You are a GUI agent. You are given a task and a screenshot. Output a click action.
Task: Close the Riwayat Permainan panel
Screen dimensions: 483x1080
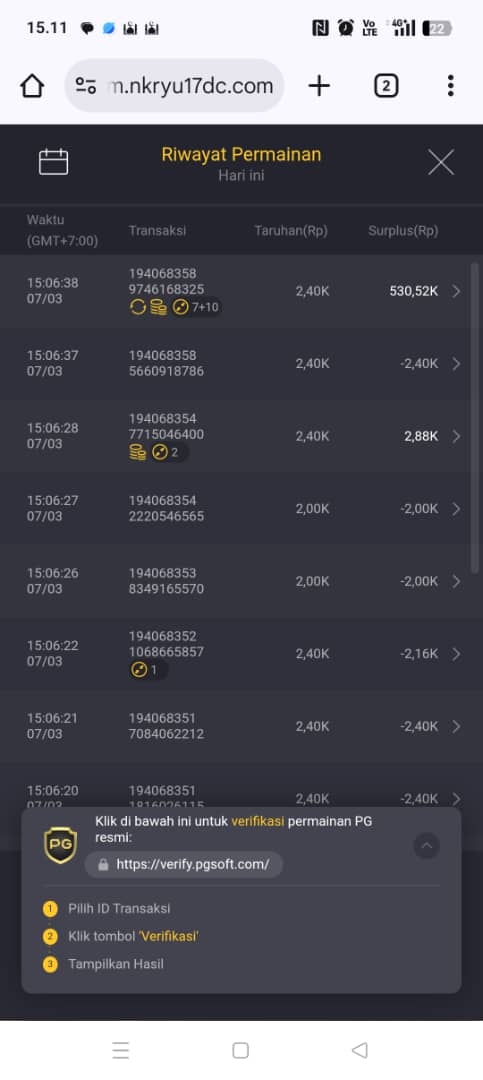click(440, 163)
